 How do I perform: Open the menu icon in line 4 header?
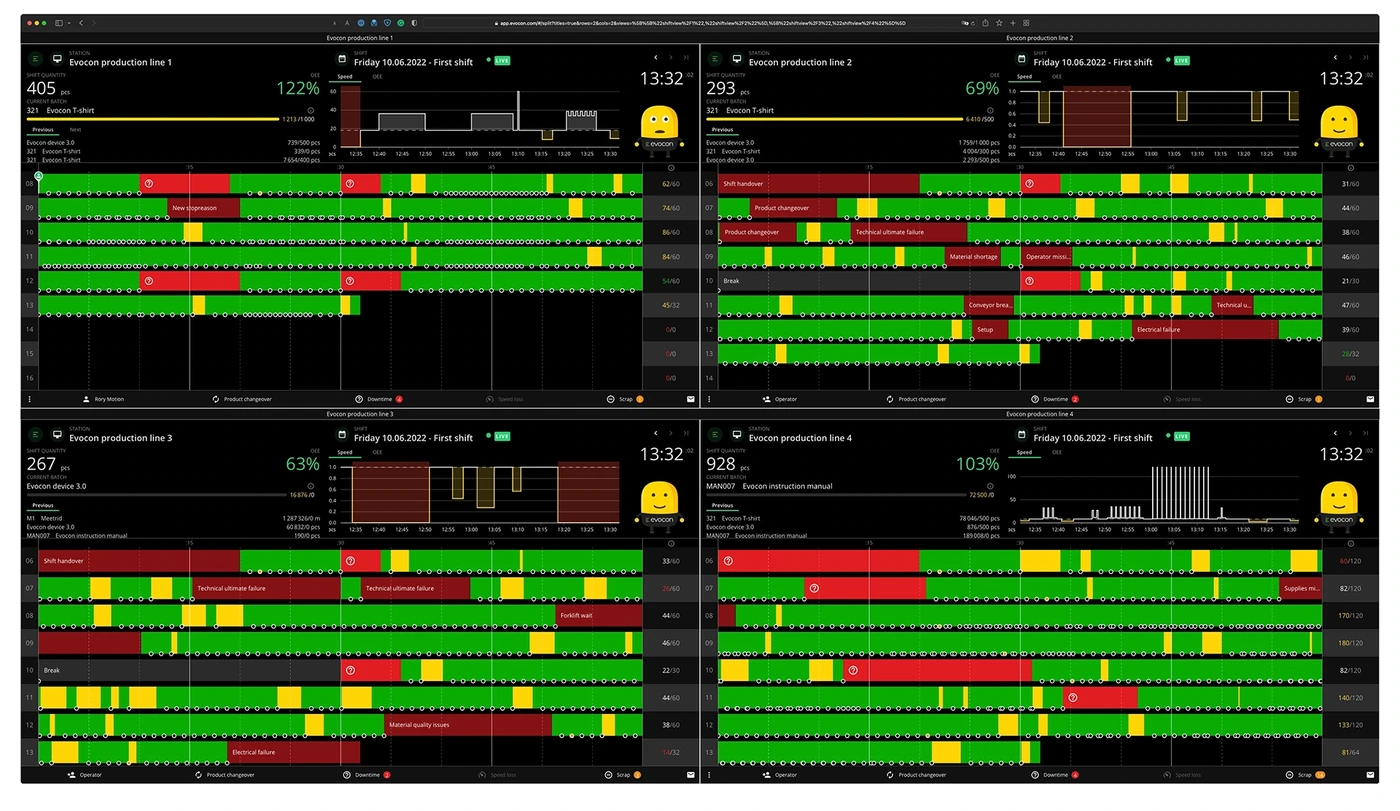click(715, 435)
